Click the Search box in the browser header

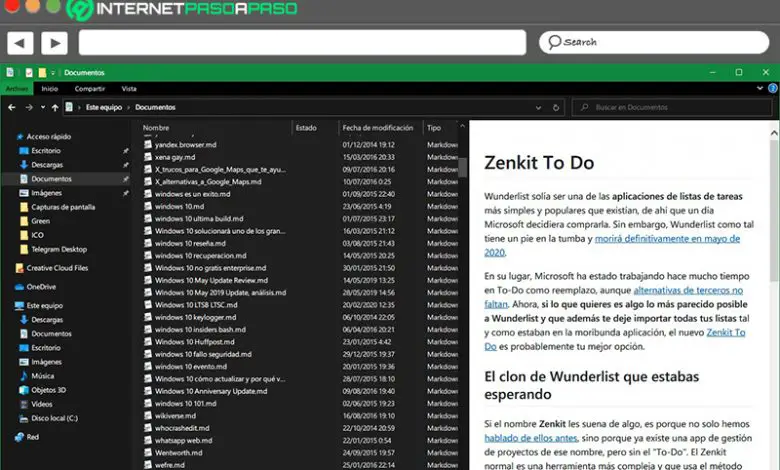(x=654, y=42)
